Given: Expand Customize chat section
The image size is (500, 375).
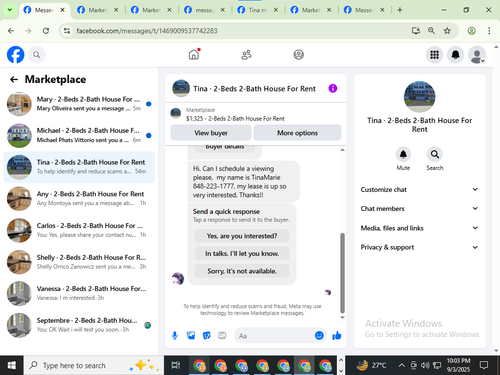Looking at the screenshot, I should click(419, 189).
